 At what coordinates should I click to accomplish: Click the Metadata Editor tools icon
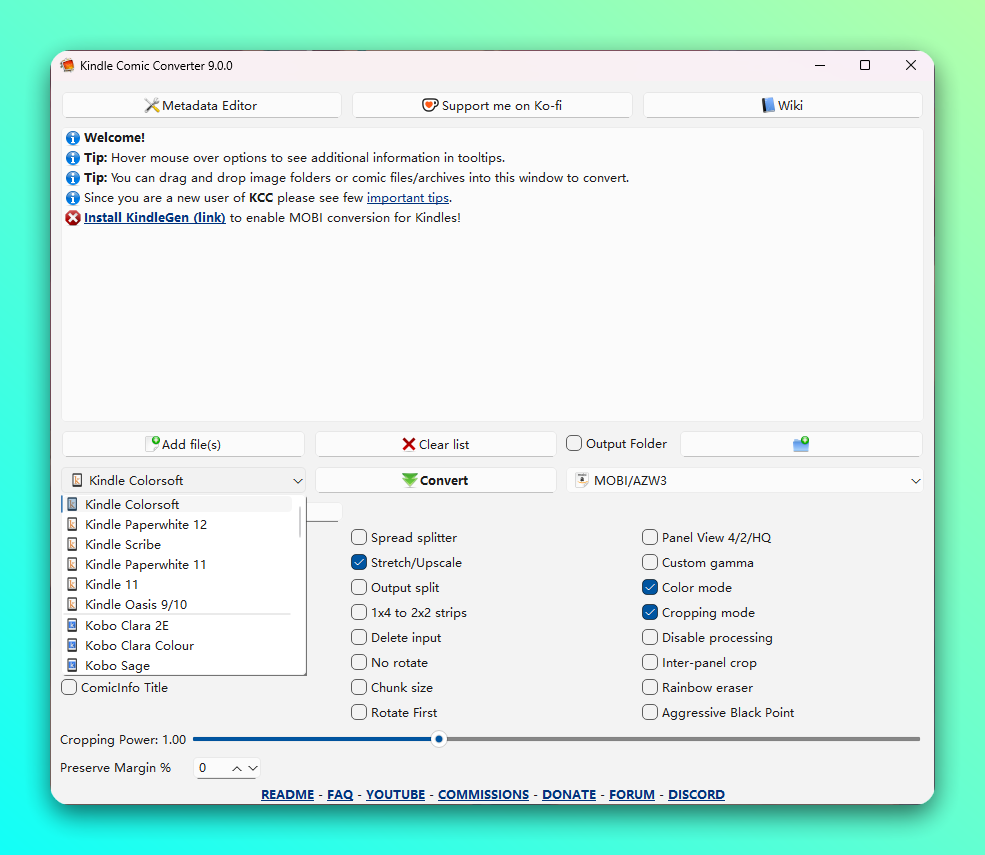click(152, 106)
